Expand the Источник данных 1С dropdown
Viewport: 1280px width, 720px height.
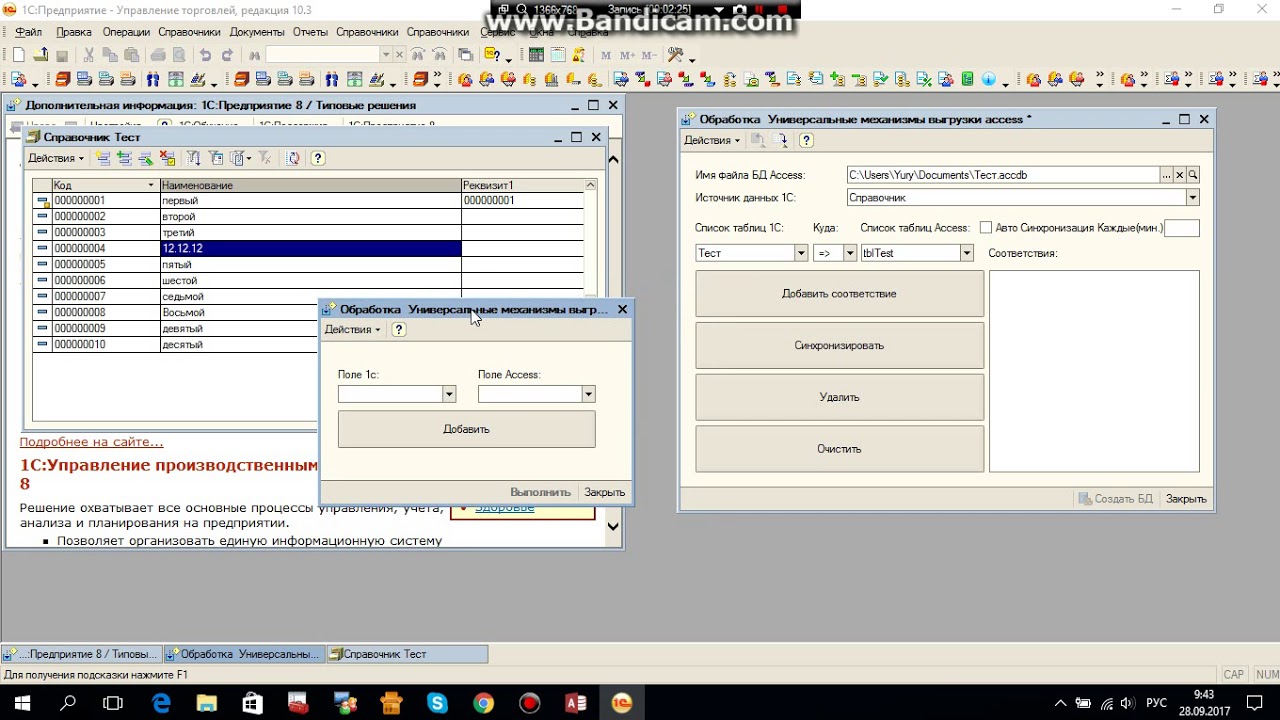[1192, 198]
